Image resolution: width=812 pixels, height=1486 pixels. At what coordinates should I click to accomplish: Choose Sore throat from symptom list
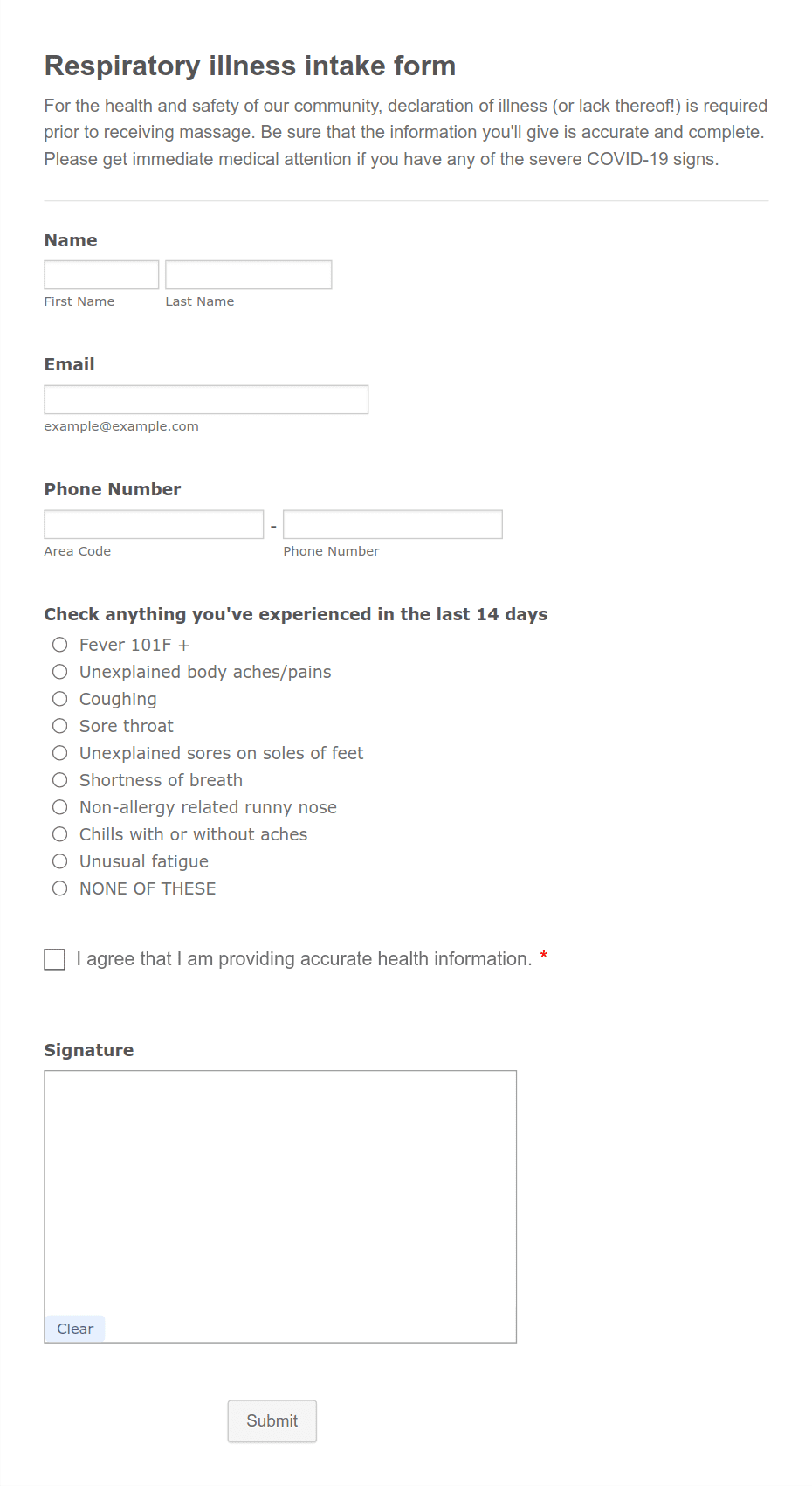59,726
